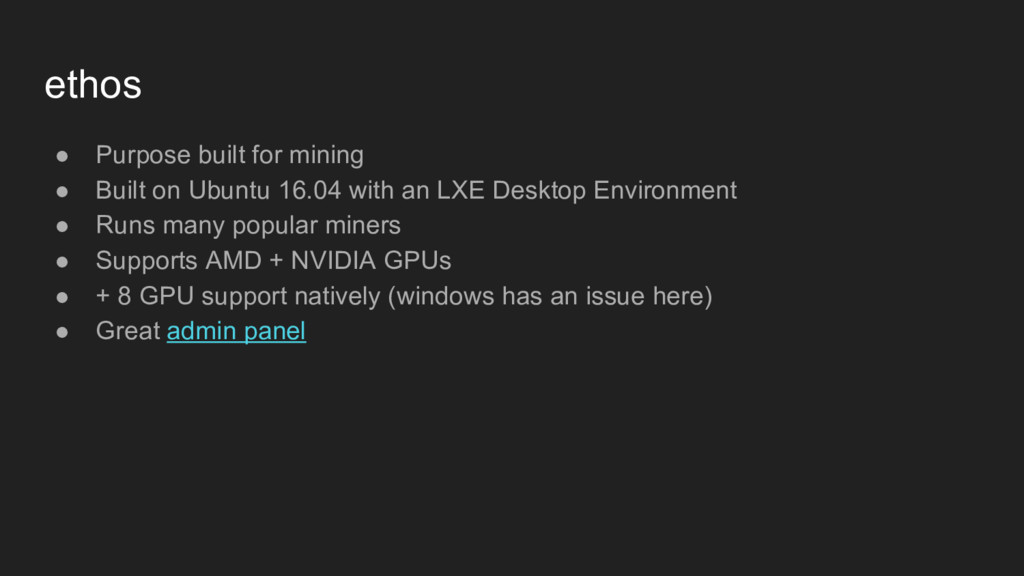Select the Purpose built for mining line
Image resolution: width=1024 pixels, height=576 pixels.
click(229, 155)
